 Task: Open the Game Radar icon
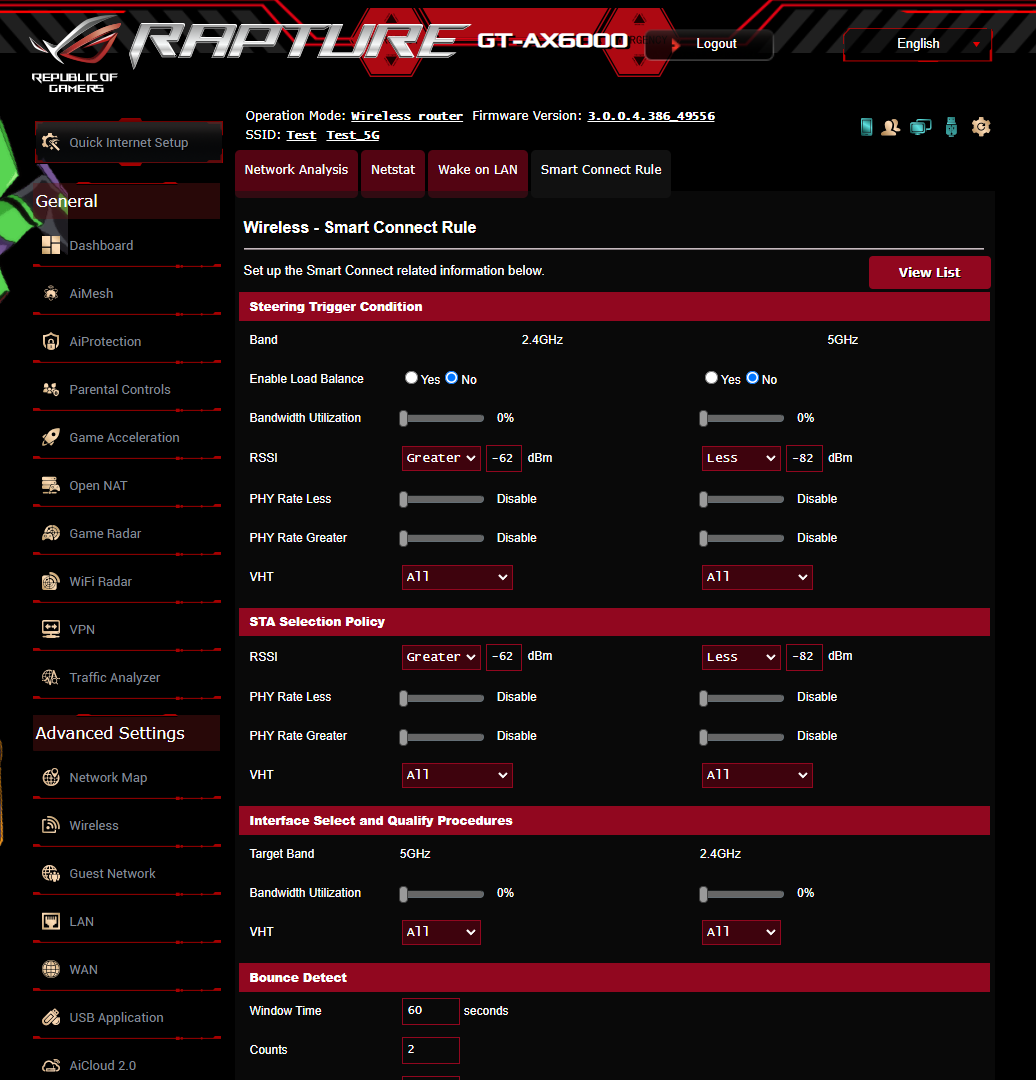[51, 533]
